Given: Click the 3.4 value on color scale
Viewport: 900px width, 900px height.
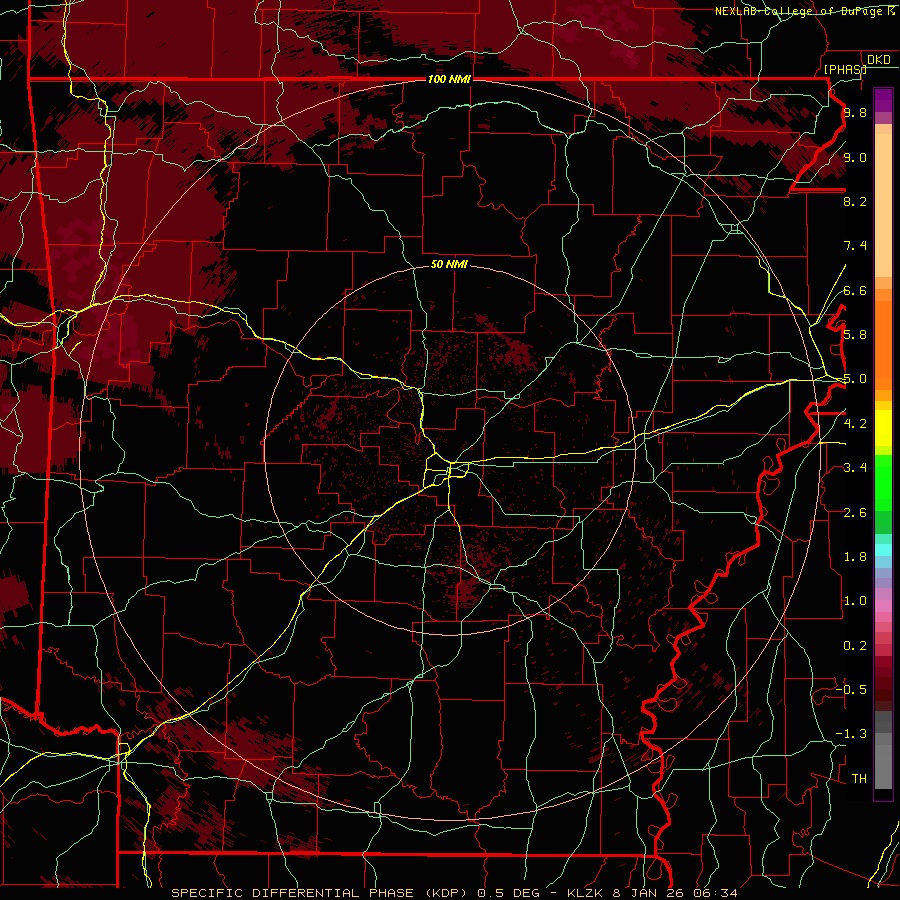Looking at the screenshot, I should [x=855, y=468].
